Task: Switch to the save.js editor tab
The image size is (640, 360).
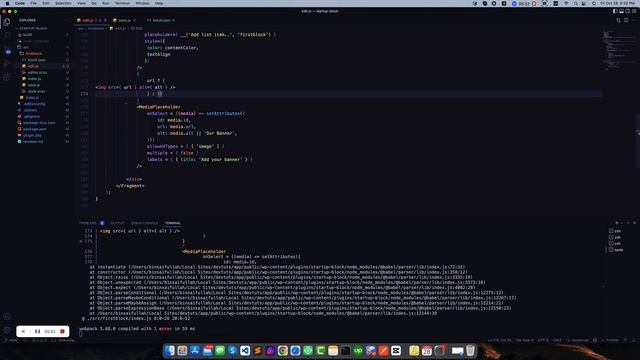Action: (x=124, y=20)
